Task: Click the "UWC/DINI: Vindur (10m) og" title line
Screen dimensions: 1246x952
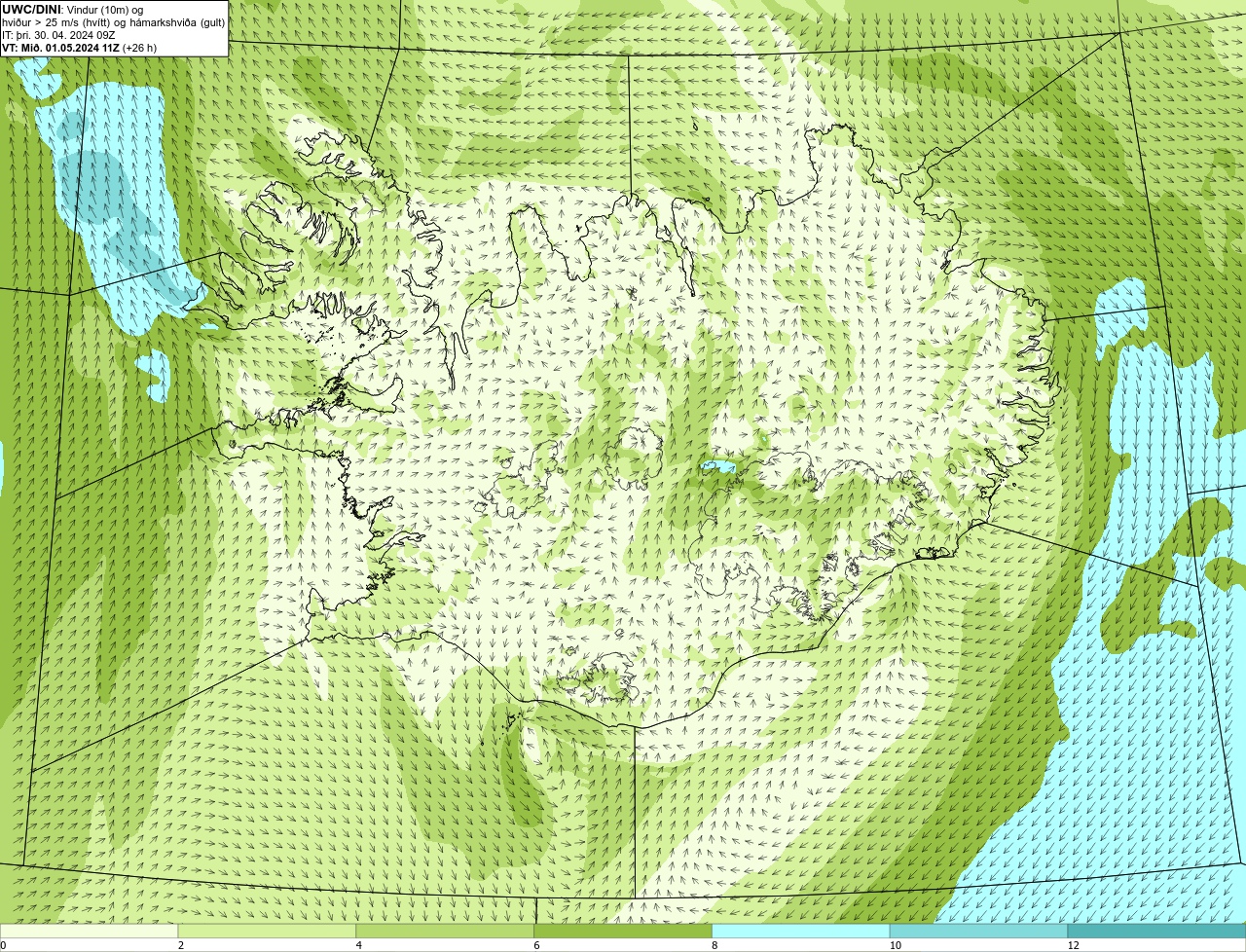Action: 73,9
